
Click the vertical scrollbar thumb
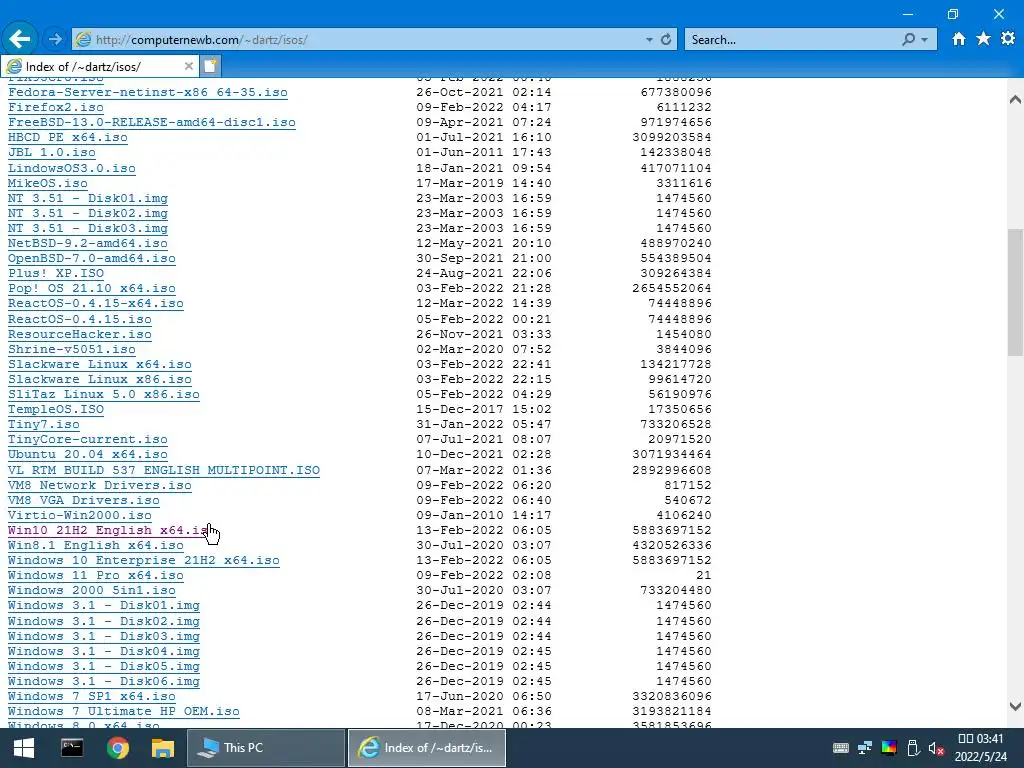click(x=1015, y=292)
